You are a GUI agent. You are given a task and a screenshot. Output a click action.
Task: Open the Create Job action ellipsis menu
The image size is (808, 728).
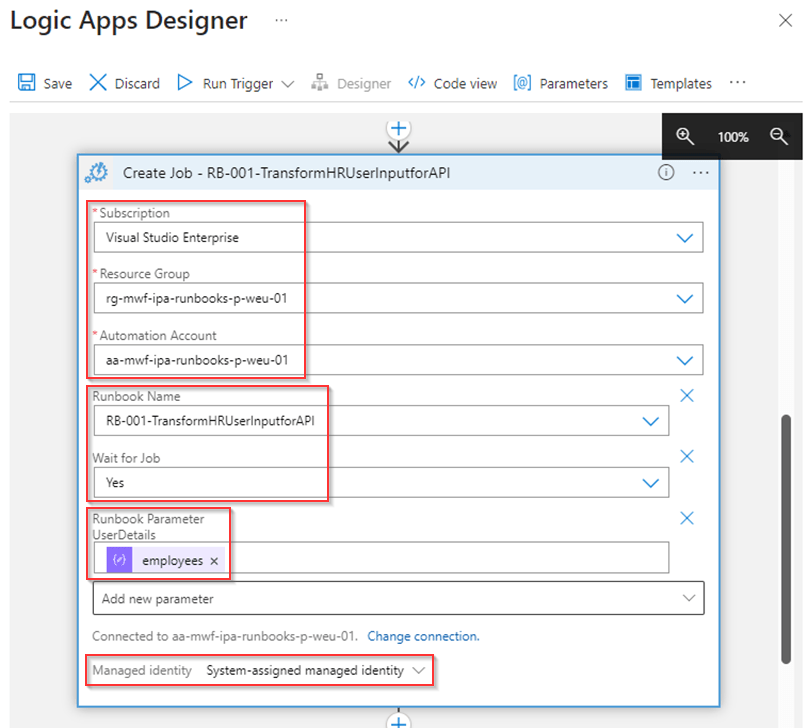(700, 173)
